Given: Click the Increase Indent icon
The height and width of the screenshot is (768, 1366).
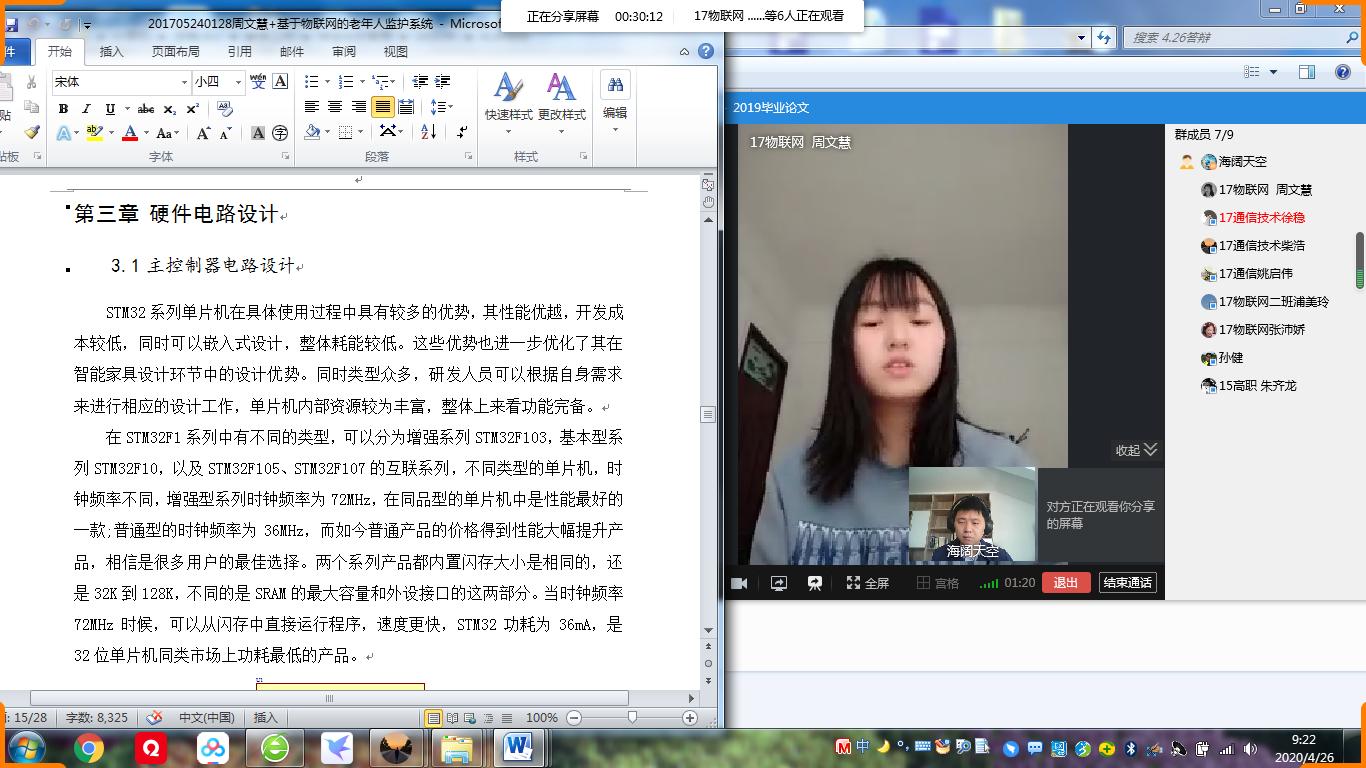Looking at the screenshot, I should pos(441,82).
